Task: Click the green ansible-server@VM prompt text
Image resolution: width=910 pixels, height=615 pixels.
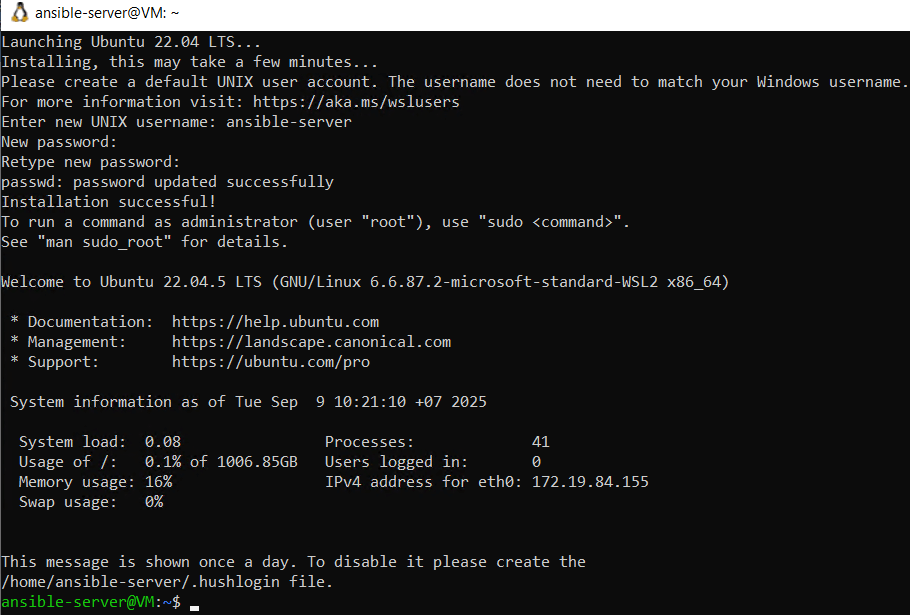Action: [77, 602]
